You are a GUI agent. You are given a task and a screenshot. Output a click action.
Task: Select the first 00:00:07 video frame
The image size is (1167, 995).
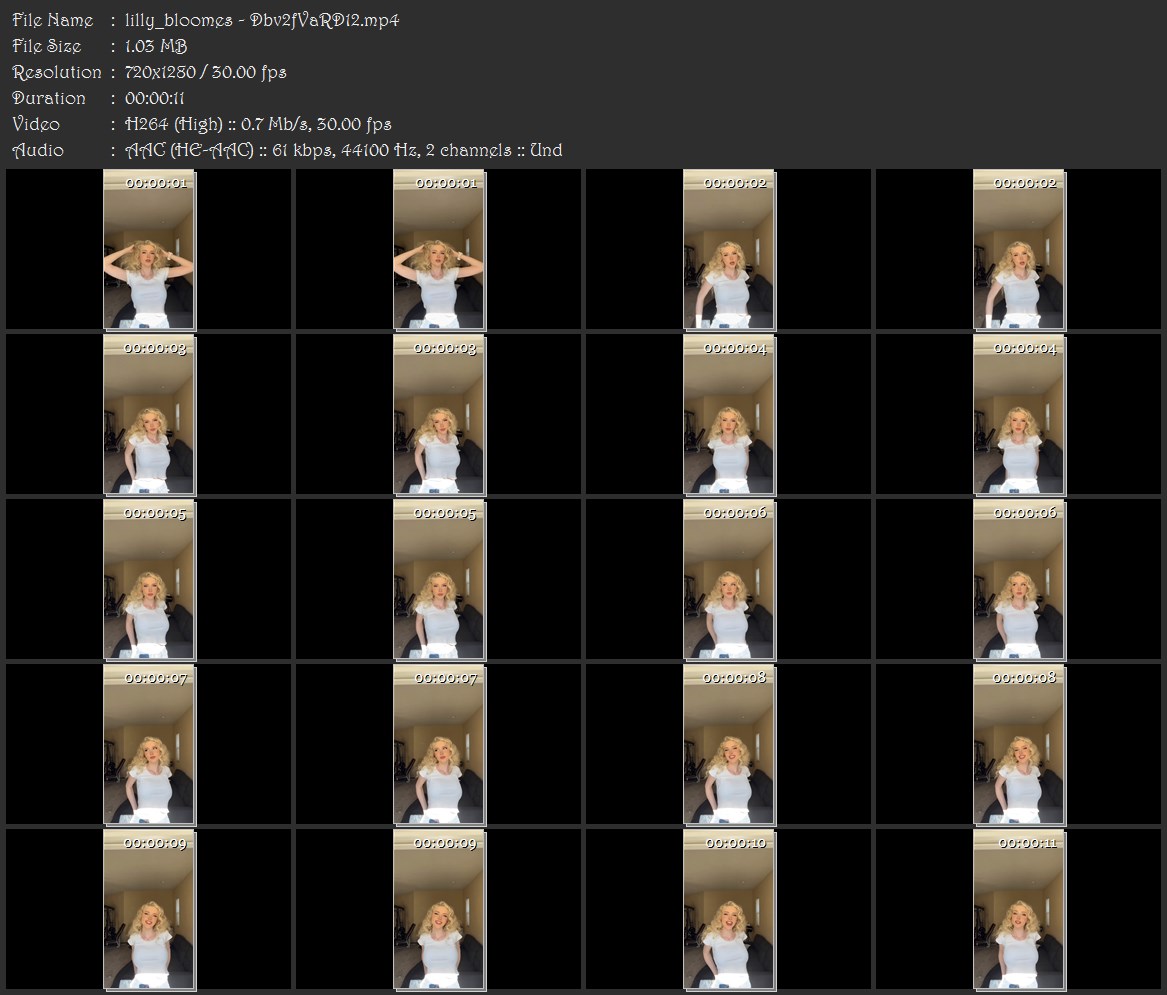pos(149,745)
